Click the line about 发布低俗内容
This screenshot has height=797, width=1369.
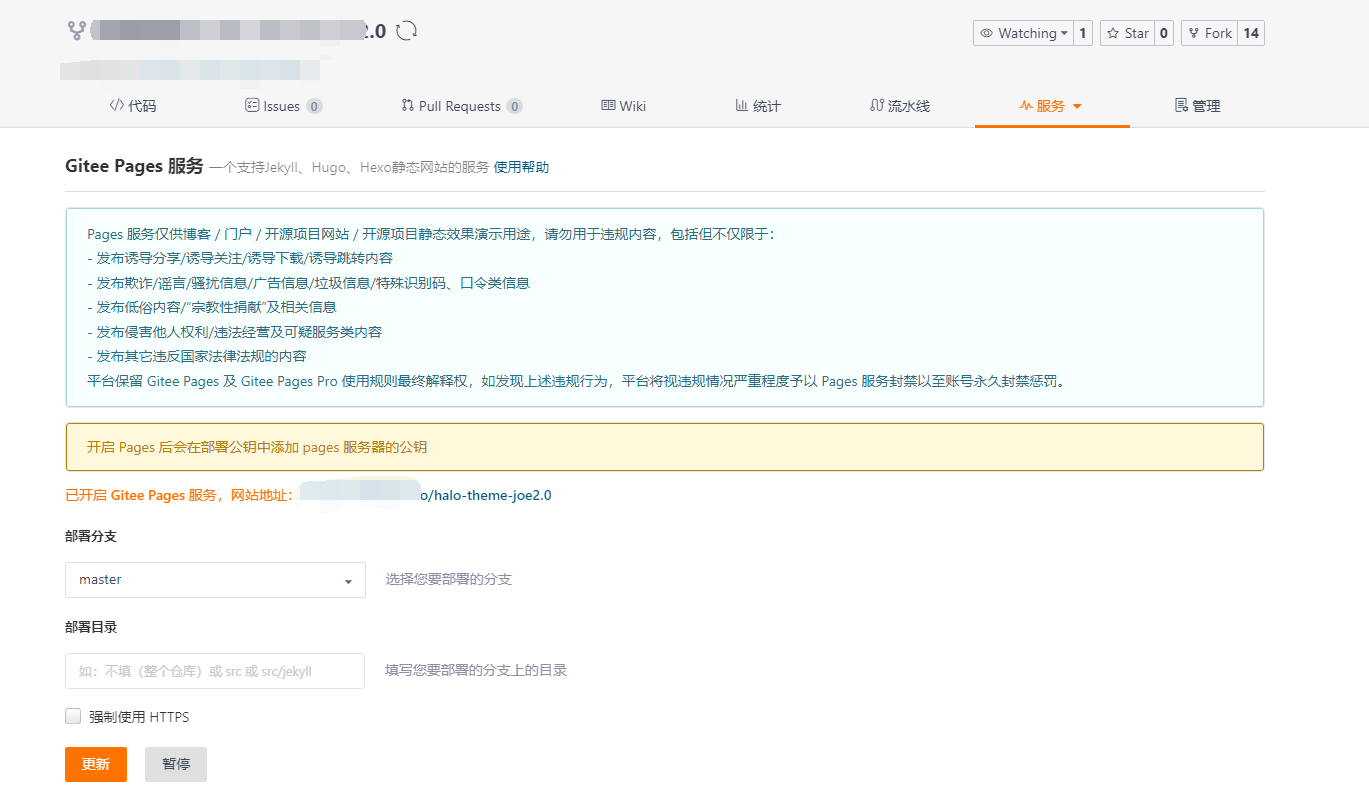click(x=212, y=307)
